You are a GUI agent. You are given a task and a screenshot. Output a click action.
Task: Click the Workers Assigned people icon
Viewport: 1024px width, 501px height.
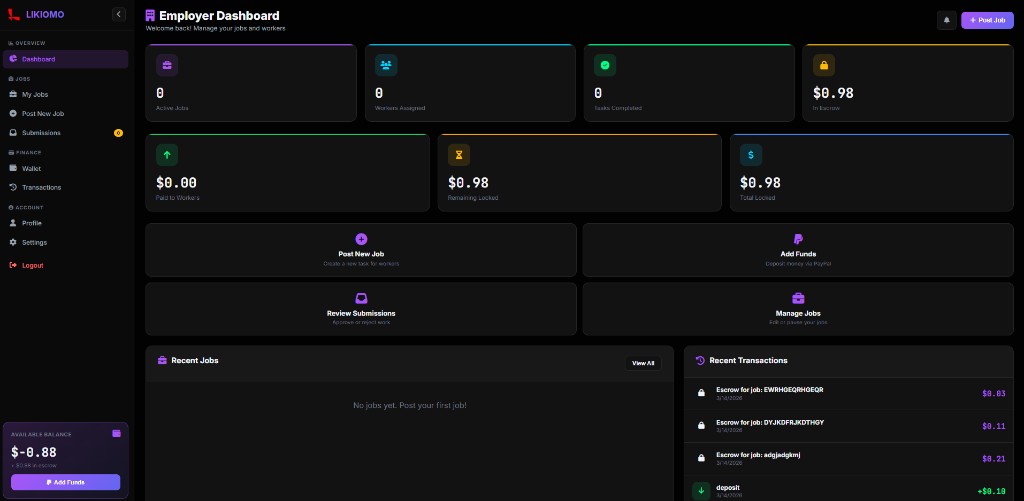[386, 65]
